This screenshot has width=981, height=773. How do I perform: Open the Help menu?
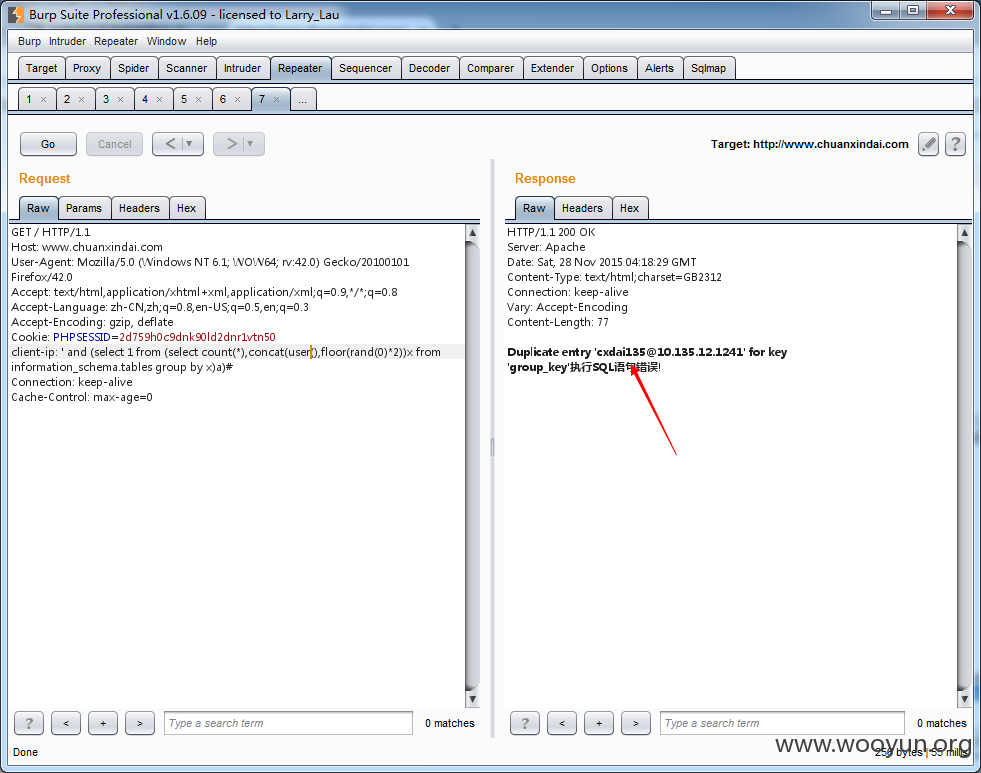pos(206,41)
